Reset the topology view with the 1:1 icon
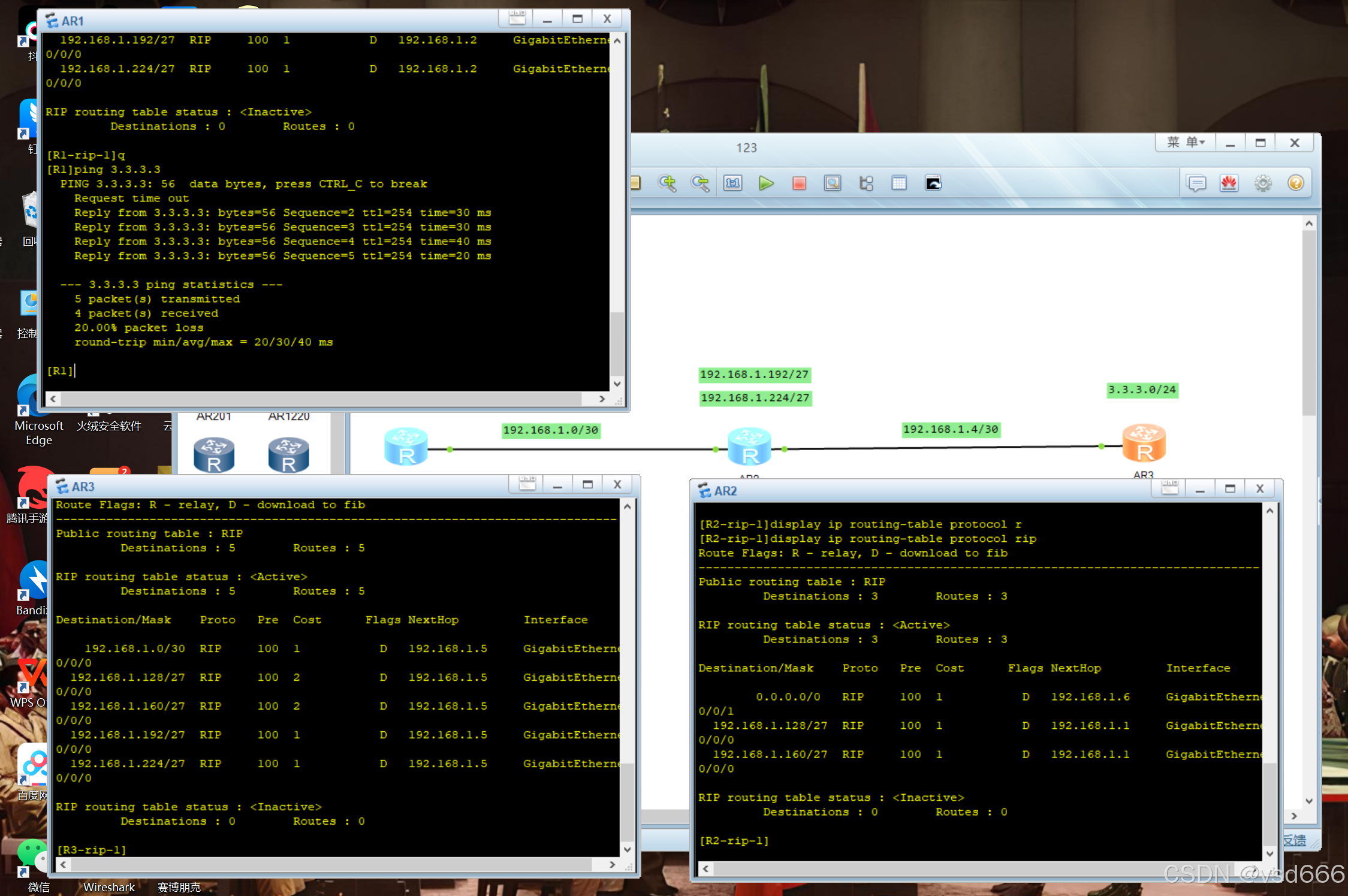The height and width of the screenshot is (896, 1348). [732, 183]
